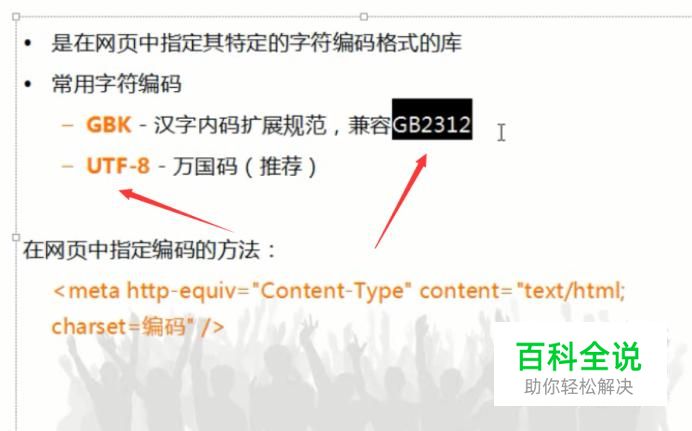Click the 兼容 word before GB2312
The height and width of the screenshot is (431, 692).
(x=369, y=125)
